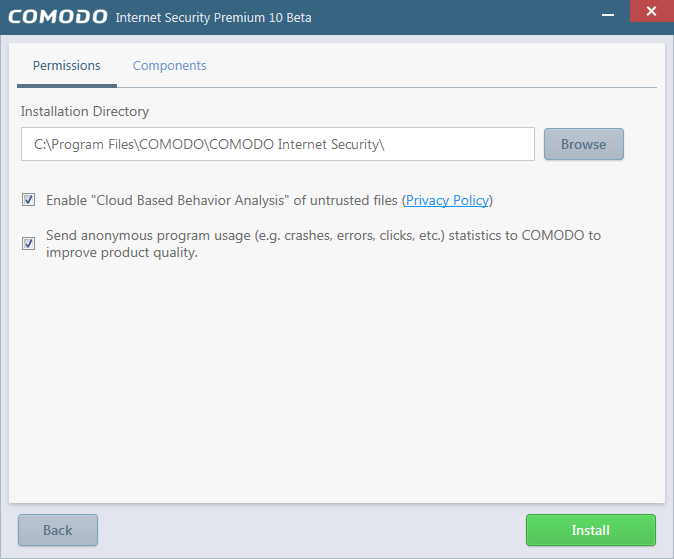Disable the Cloud Based Behavior Analysis checkbox
674x559 pixels.
click(x=28, y=200)
